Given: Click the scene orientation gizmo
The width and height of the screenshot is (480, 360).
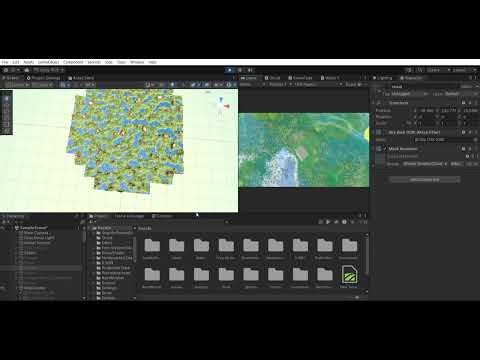Looking at the screenshot, I should coord(221,106).
